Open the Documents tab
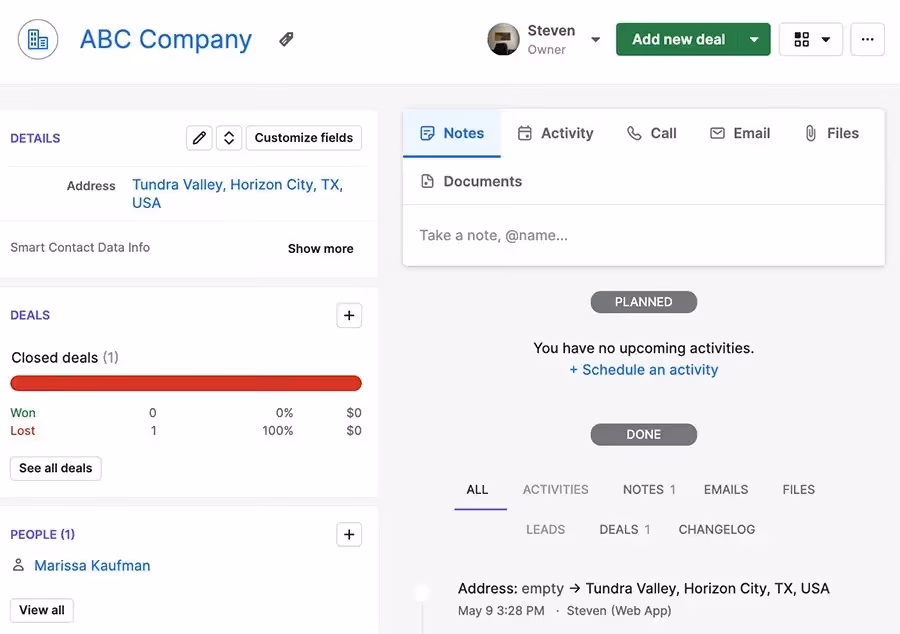The height and width of the screenshot is (634, 900). point(473,181)
